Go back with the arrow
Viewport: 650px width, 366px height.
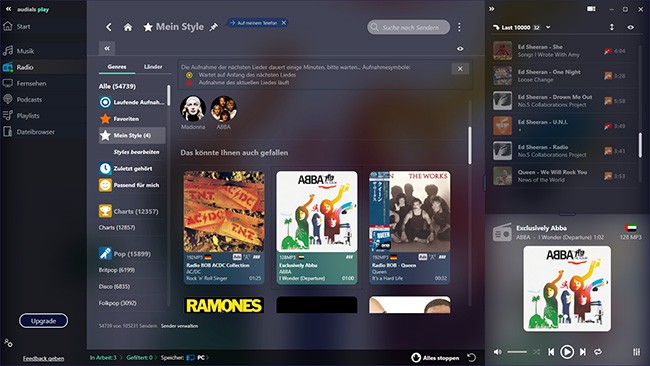coord(109,27)
